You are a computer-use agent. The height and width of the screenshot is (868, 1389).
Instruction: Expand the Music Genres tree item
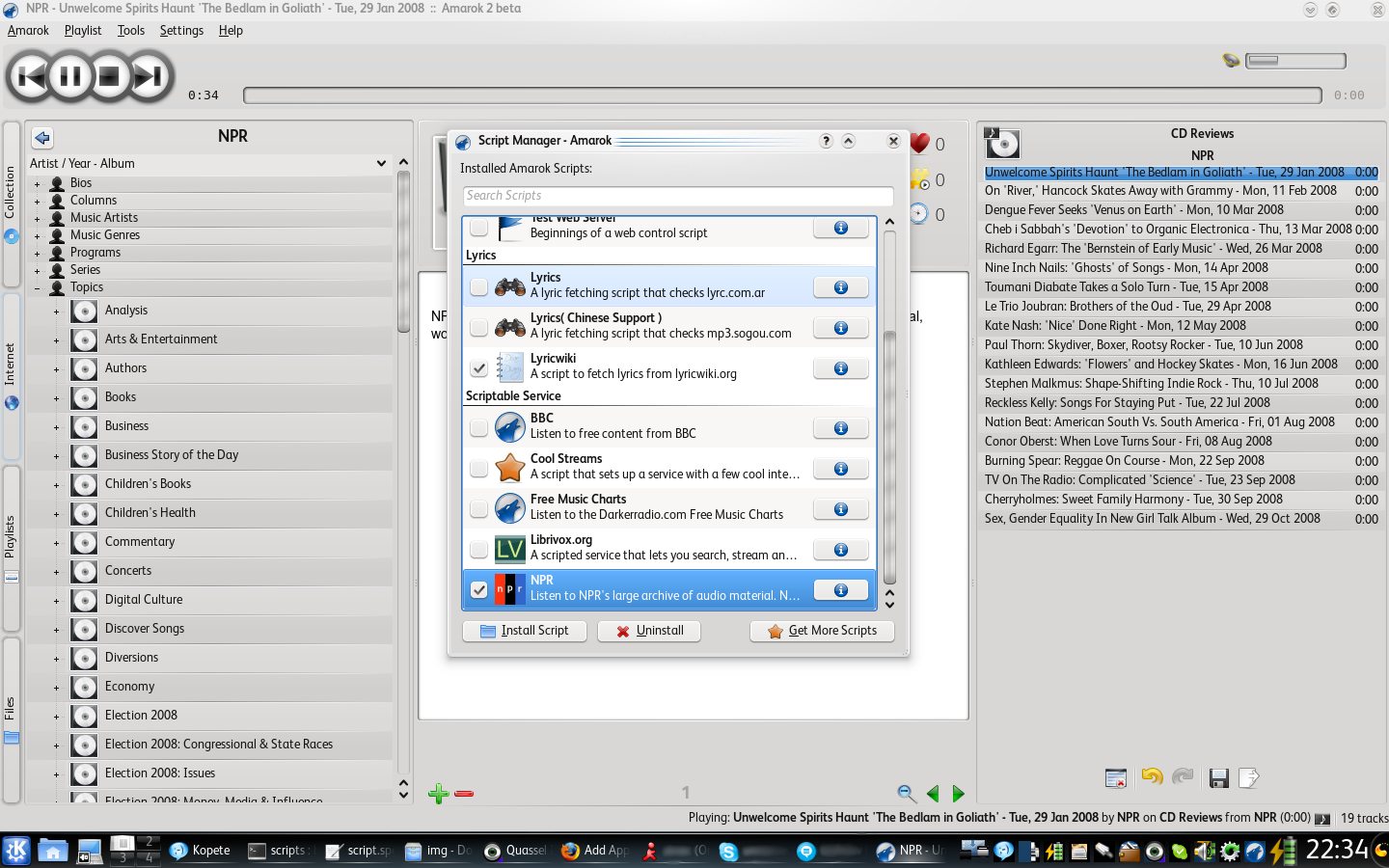pos(38,235)
